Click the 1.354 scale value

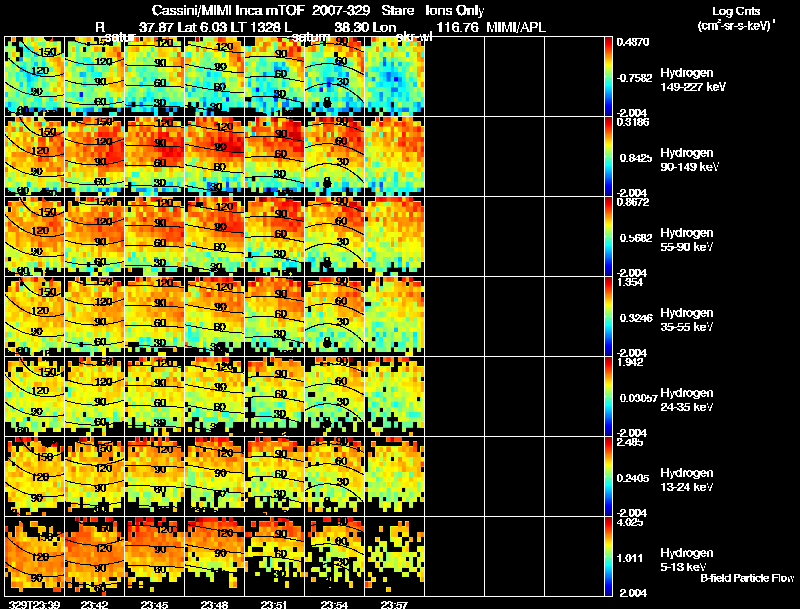pyautogui.click(x=630, y=282)
